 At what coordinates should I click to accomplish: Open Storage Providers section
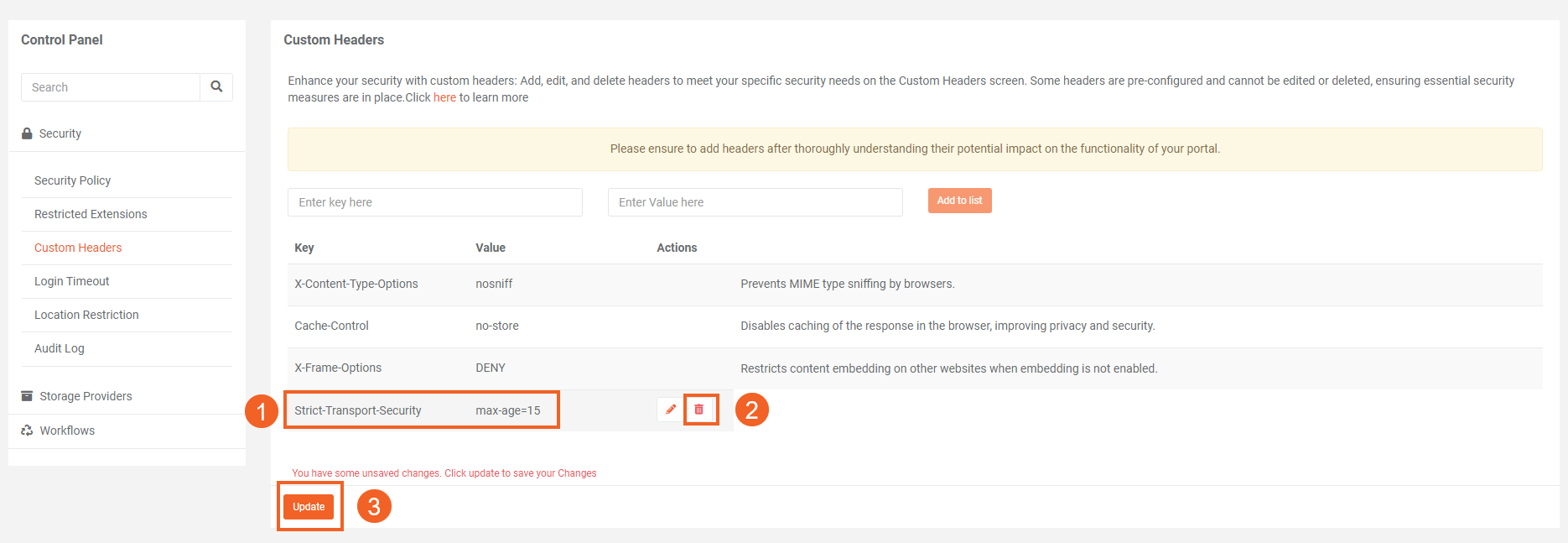point(86,396)
